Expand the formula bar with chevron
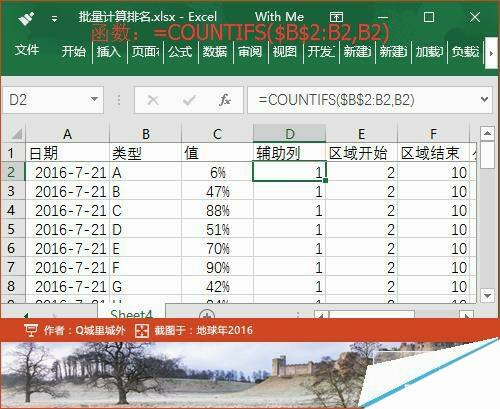The image size is (500, 409). coord(485,99)
